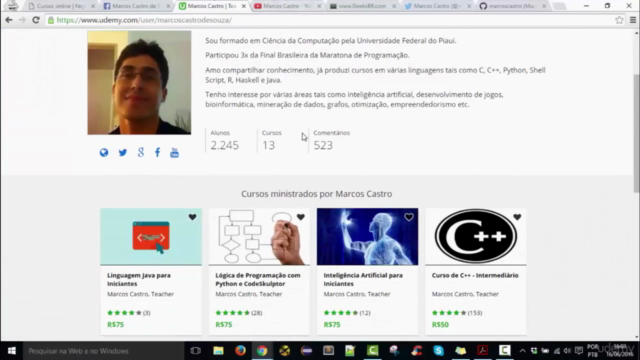Open Linguagem Java para Iniciantes thumbnail
This screenshot has height=360, width=640.
pyautogui.click(x=151, y=237)
